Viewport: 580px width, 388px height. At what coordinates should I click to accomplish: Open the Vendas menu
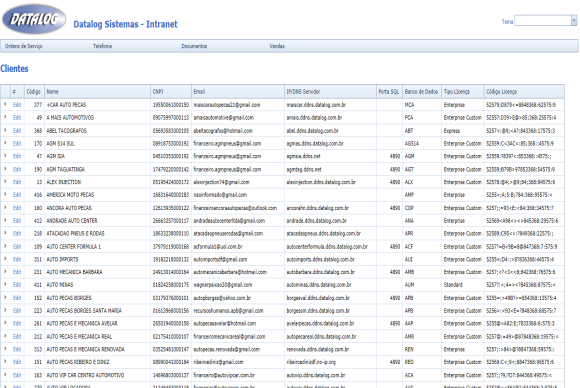(277, 46)
